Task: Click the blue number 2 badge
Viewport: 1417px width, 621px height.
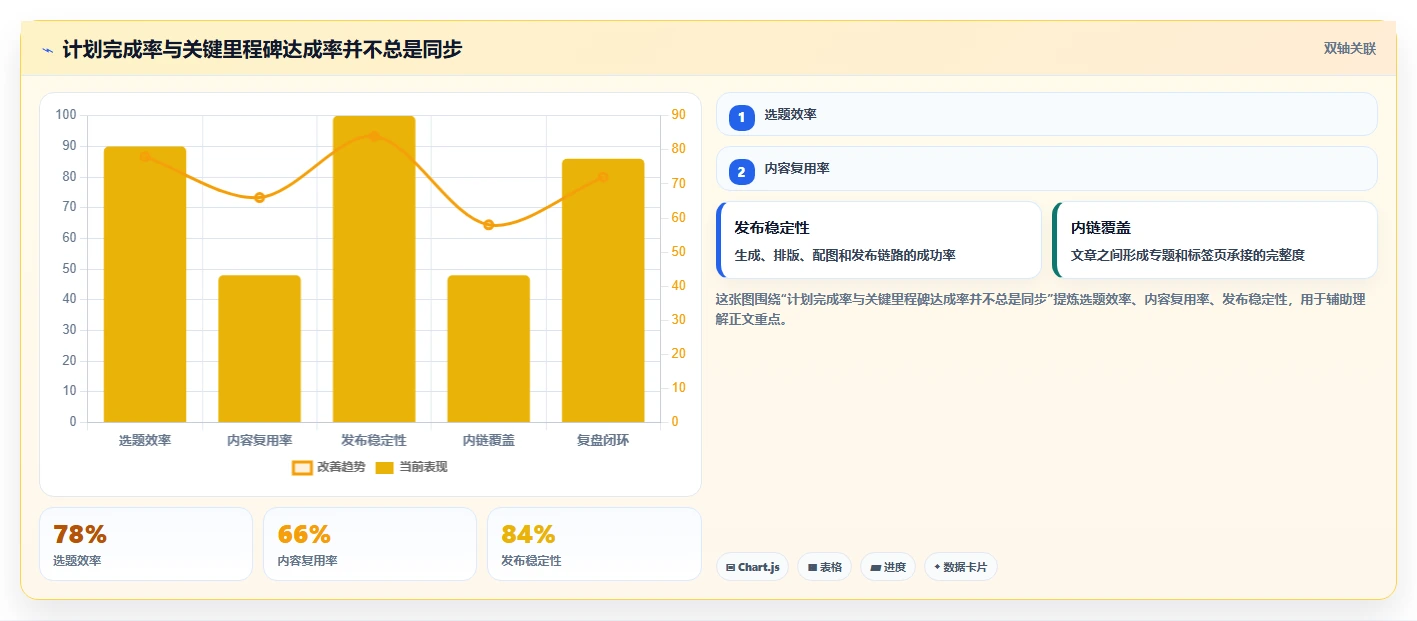Action: pos(742,172)
